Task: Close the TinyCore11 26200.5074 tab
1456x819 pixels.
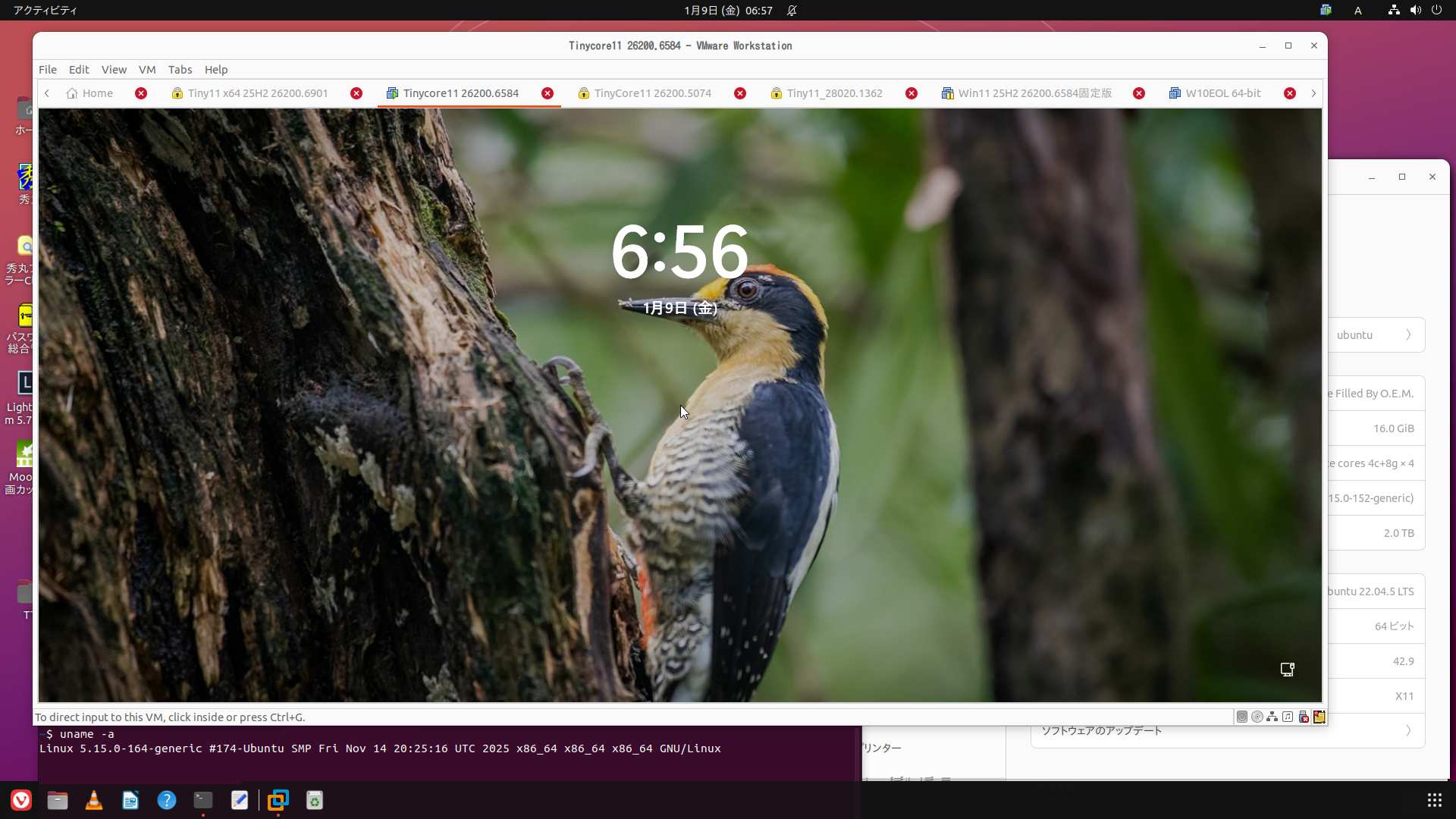Action: coord(740,93)
